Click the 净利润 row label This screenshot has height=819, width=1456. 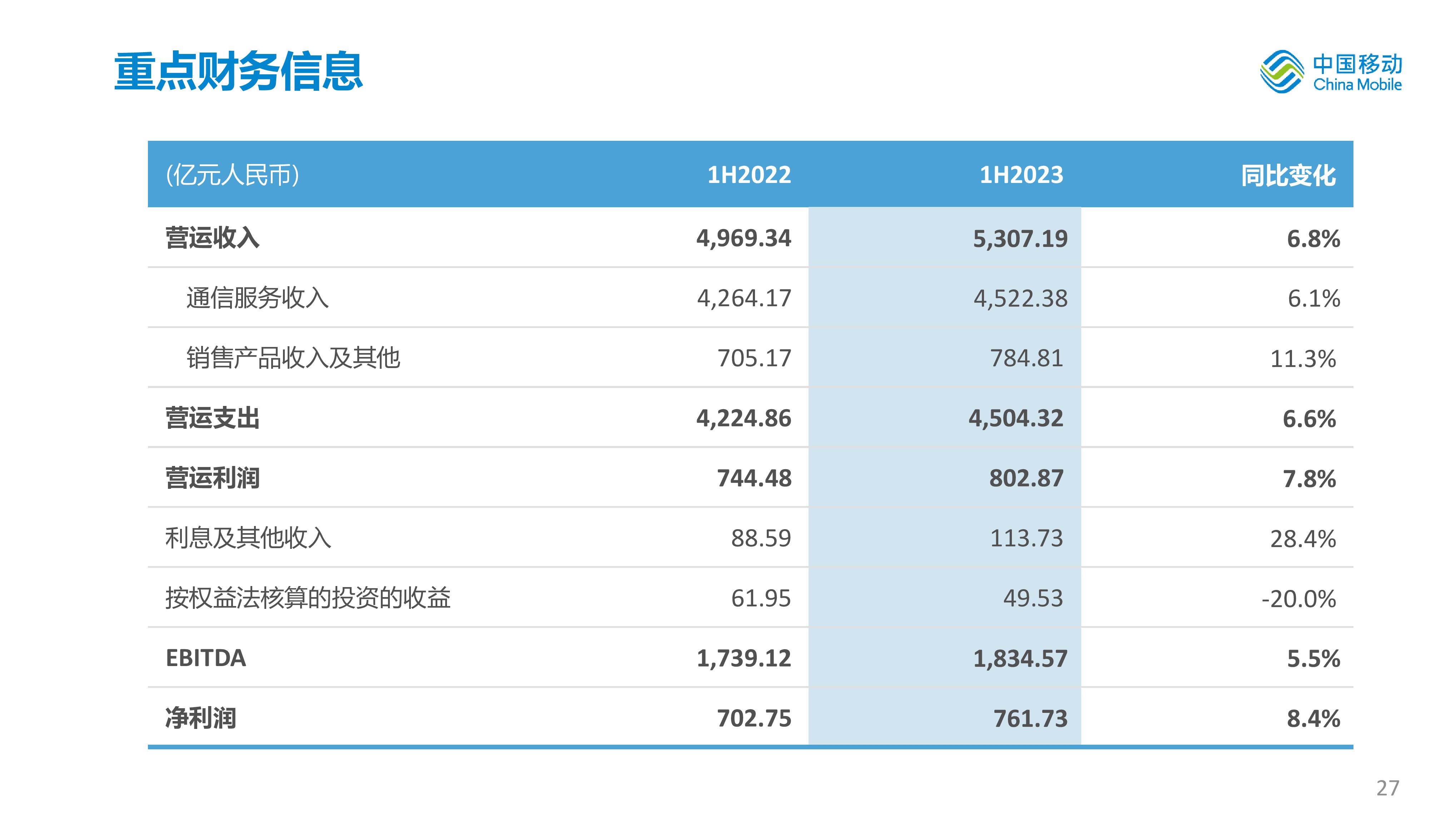point(201,718)
